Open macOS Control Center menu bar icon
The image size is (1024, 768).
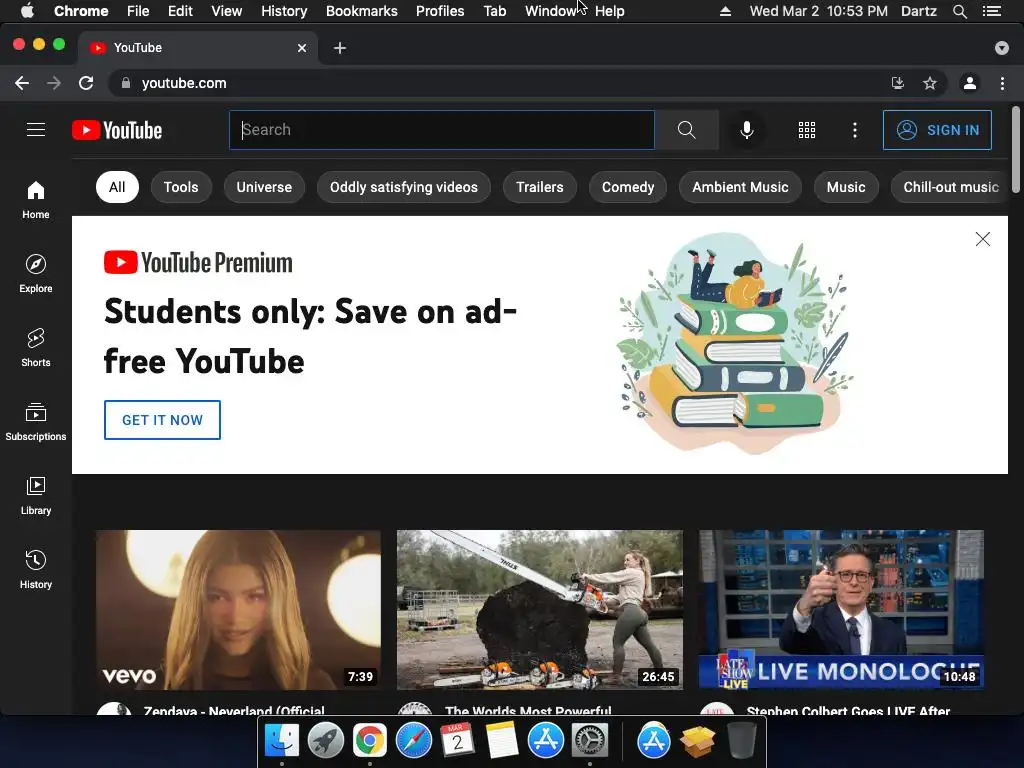pos(992,11)
